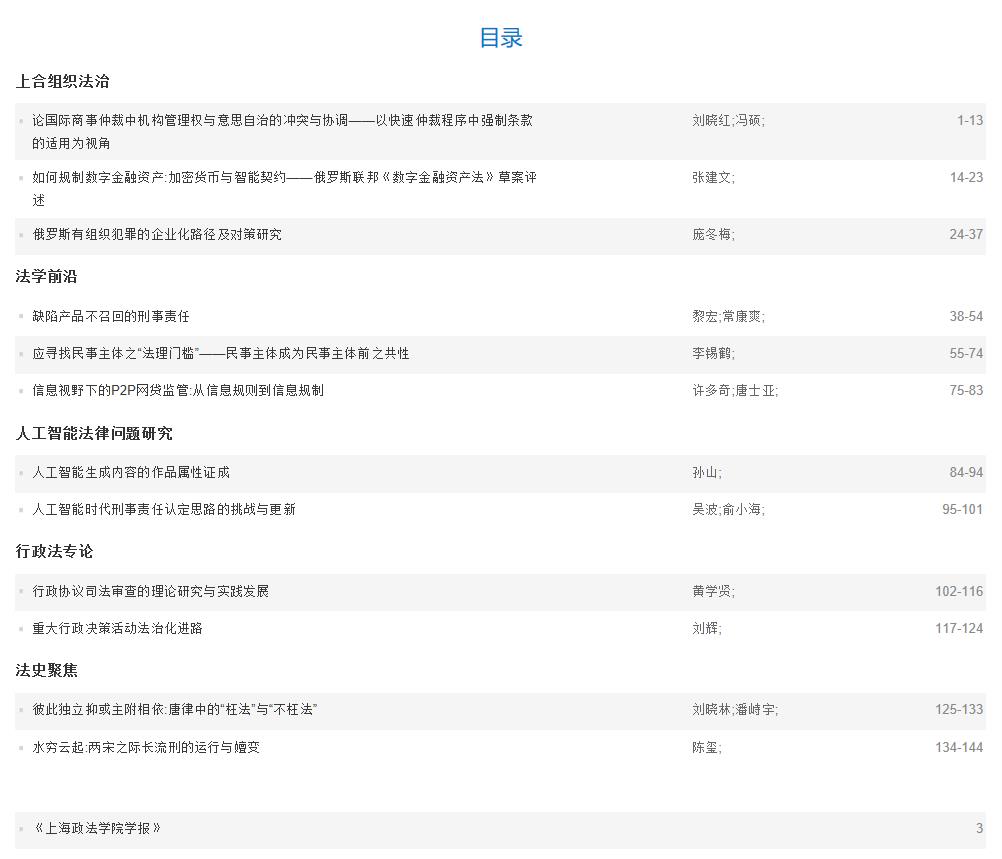Image resolution: width=1002 pixels, height=859 pixels.
Task: Click the 人工智能法律问题研究 section heading
Action: [x=94, y=434]
